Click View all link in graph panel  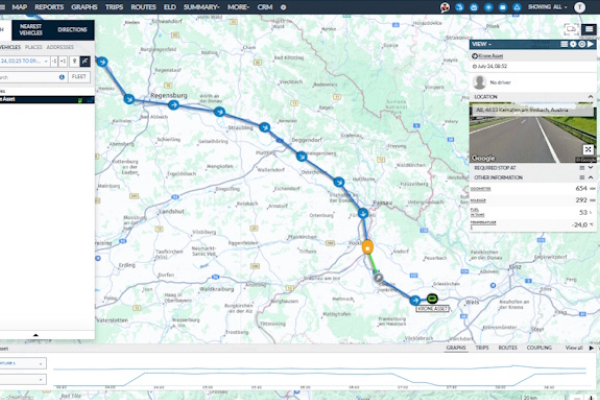pyautogui.click(x=573, y=347)
